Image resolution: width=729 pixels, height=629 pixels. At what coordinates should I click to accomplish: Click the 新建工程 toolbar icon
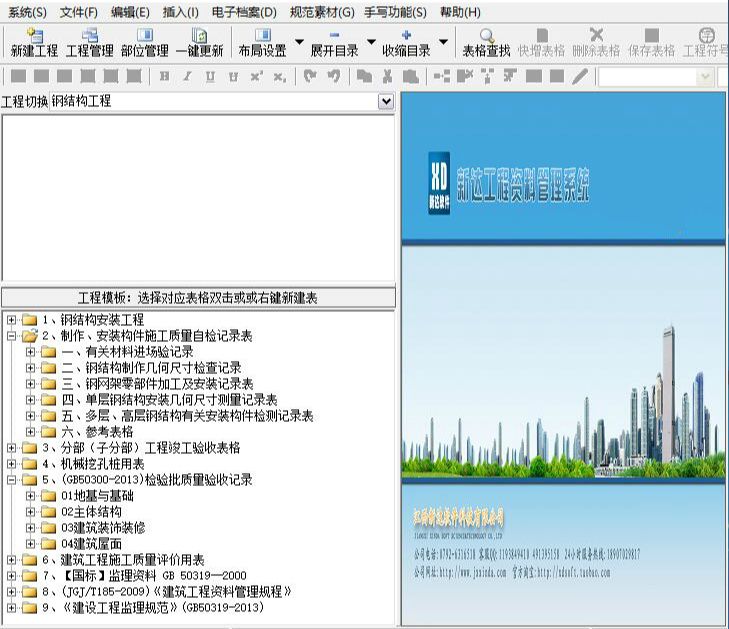click(34, 43)
